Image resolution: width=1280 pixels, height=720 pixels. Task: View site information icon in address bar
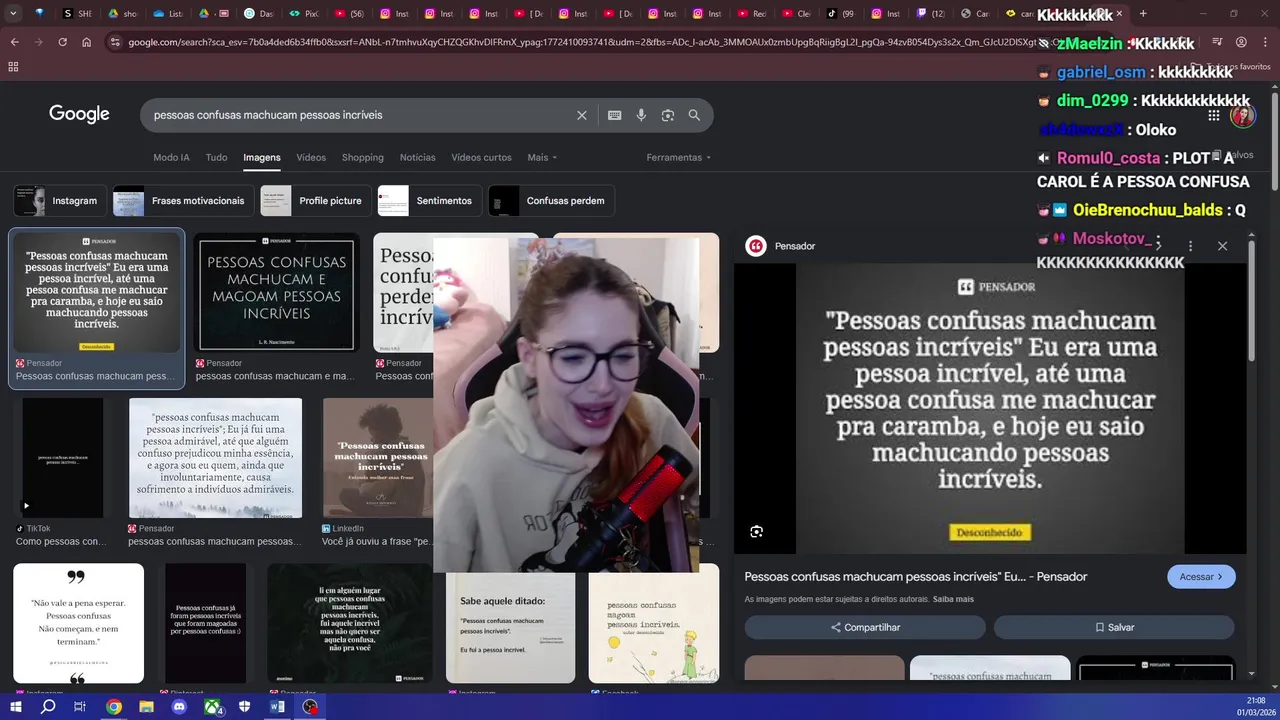click(115, 42)
